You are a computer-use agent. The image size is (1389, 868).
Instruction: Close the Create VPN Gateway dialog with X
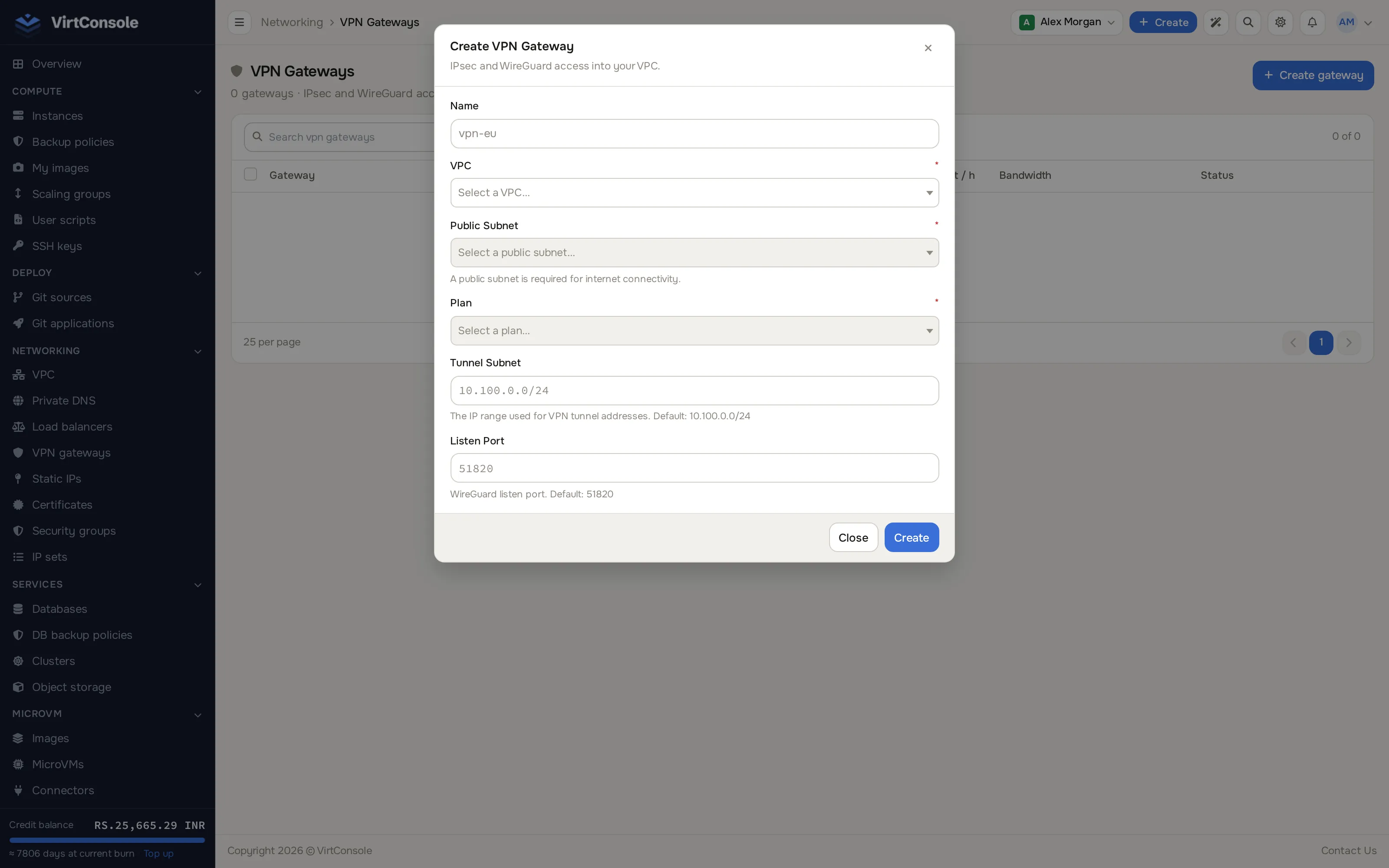928,48
